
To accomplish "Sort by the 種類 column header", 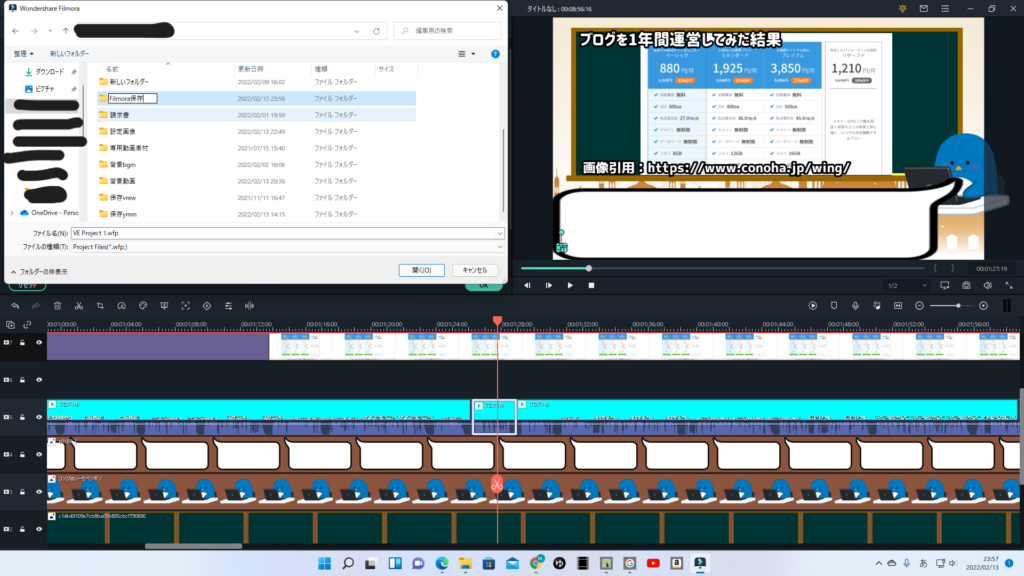I will click(321, 69).
